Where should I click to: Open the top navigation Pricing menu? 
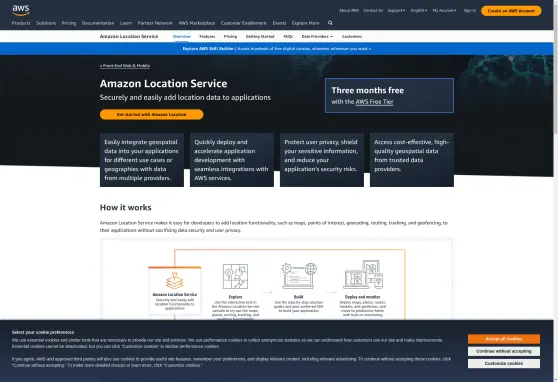[69, 23]
